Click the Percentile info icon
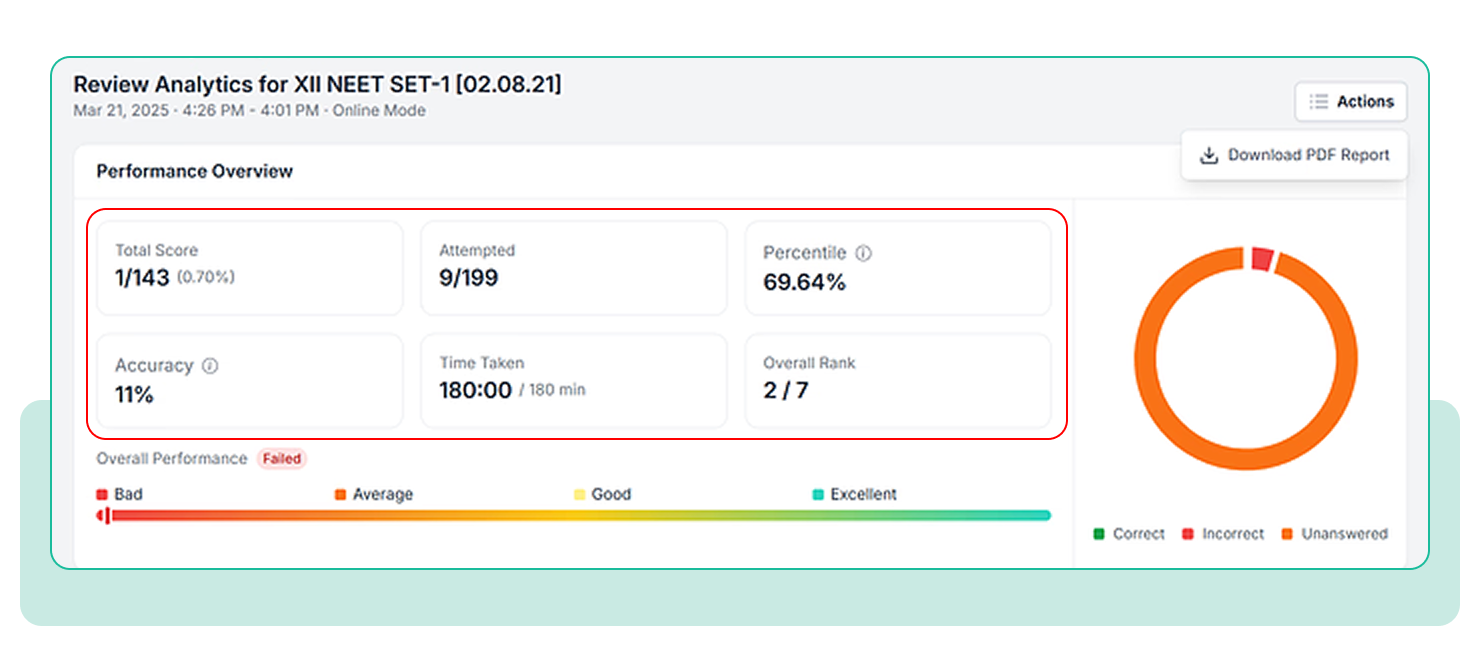The width and height of the screenshot is (1480, 650). coord(864,254)
